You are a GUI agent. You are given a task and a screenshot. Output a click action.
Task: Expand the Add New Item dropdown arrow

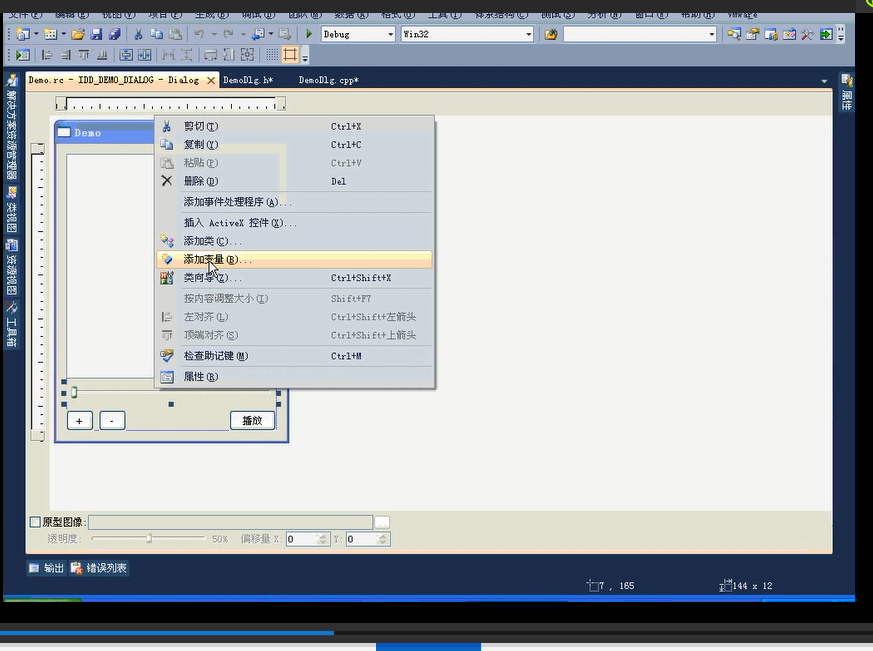click(63, 35)
